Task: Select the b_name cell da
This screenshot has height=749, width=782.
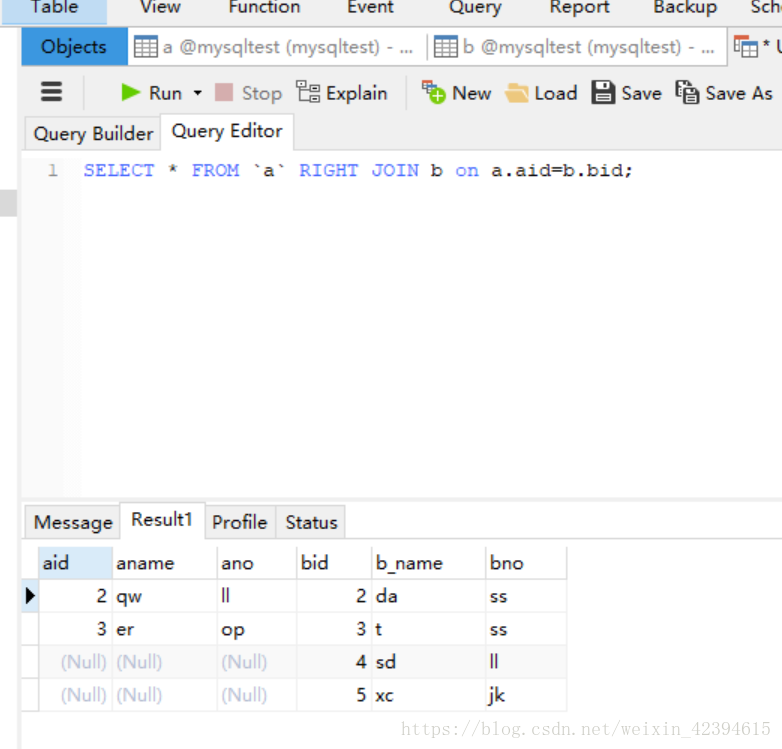Action: click(x=428, y=596)
